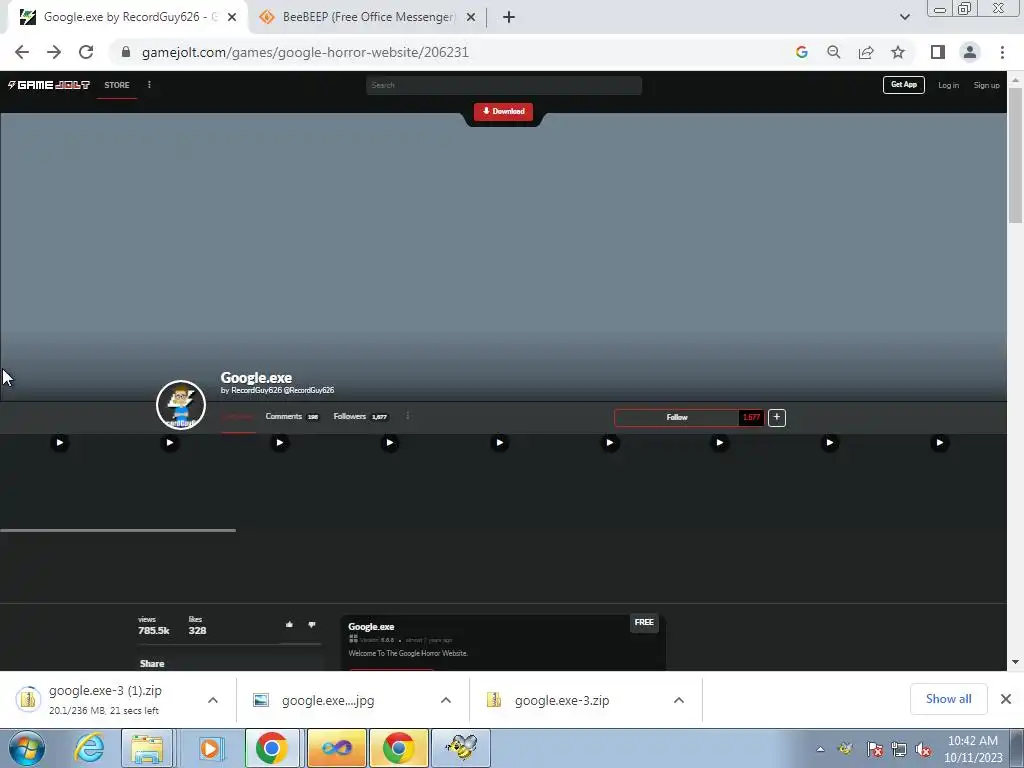Open the Followers tab

360,416
